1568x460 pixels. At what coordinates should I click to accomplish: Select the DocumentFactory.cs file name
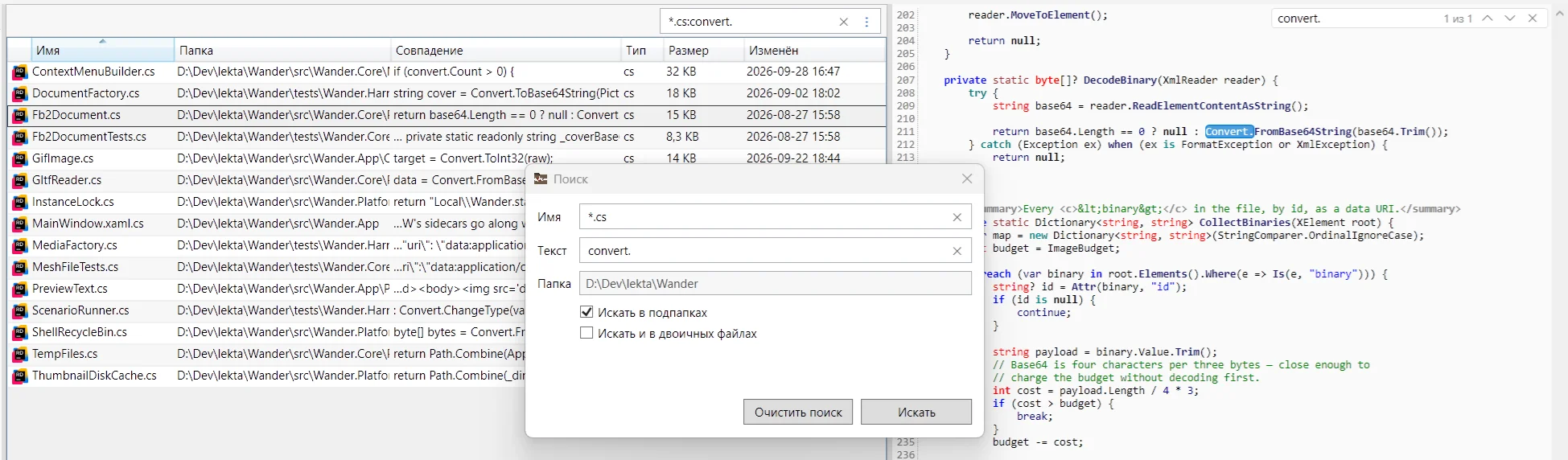pyautogui.click(x=86, y=93)
